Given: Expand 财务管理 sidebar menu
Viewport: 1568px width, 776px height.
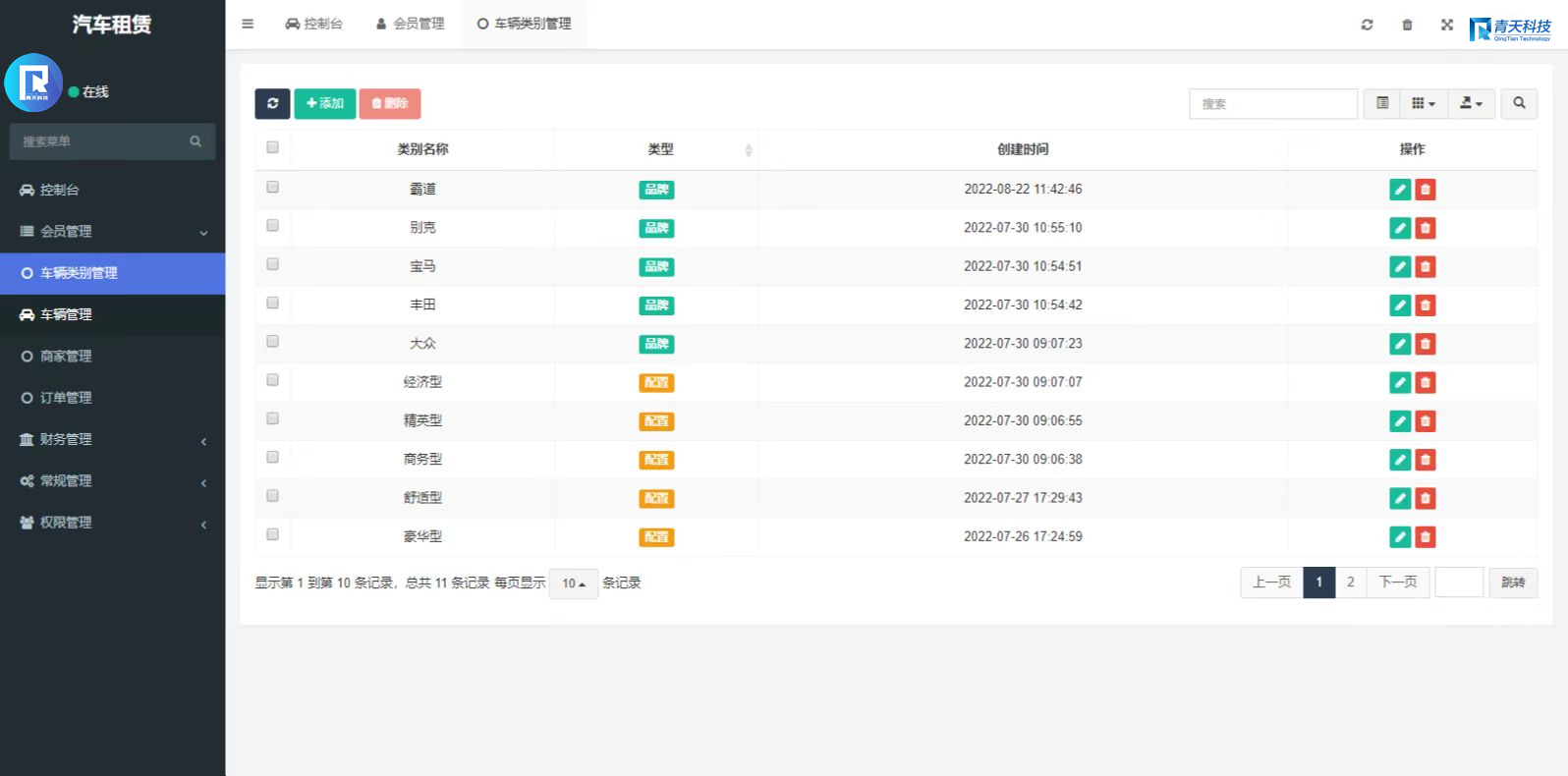Looking at the screenshot, I should click(x=112, y=440).
